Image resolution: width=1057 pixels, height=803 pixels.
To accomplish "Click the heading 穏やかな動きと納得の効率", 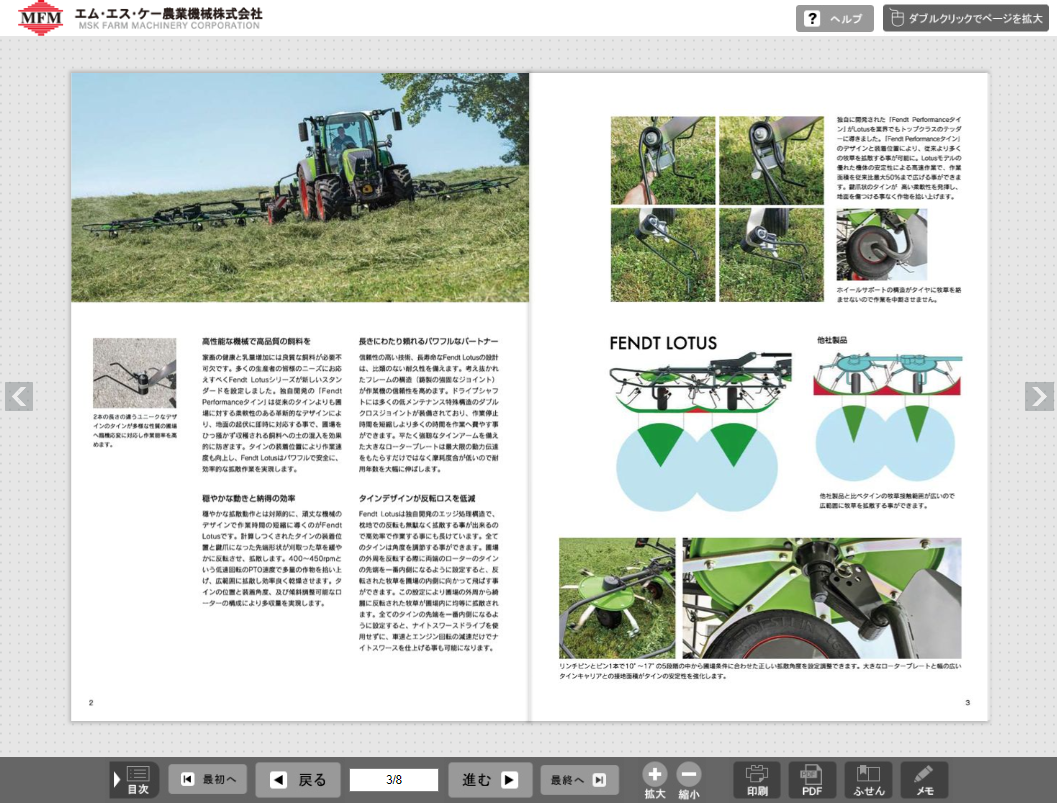I will 249,499.
